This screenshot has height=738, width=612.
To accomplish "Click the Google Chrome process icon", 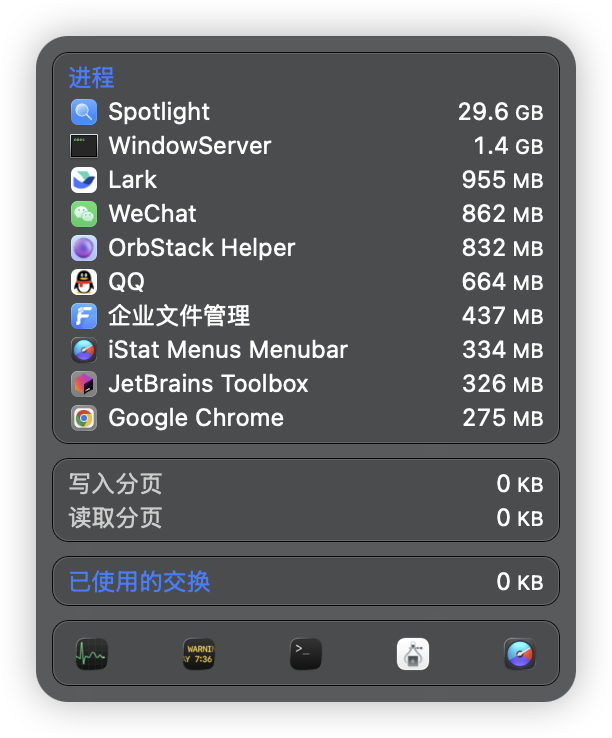I will (x=84, y=418).
